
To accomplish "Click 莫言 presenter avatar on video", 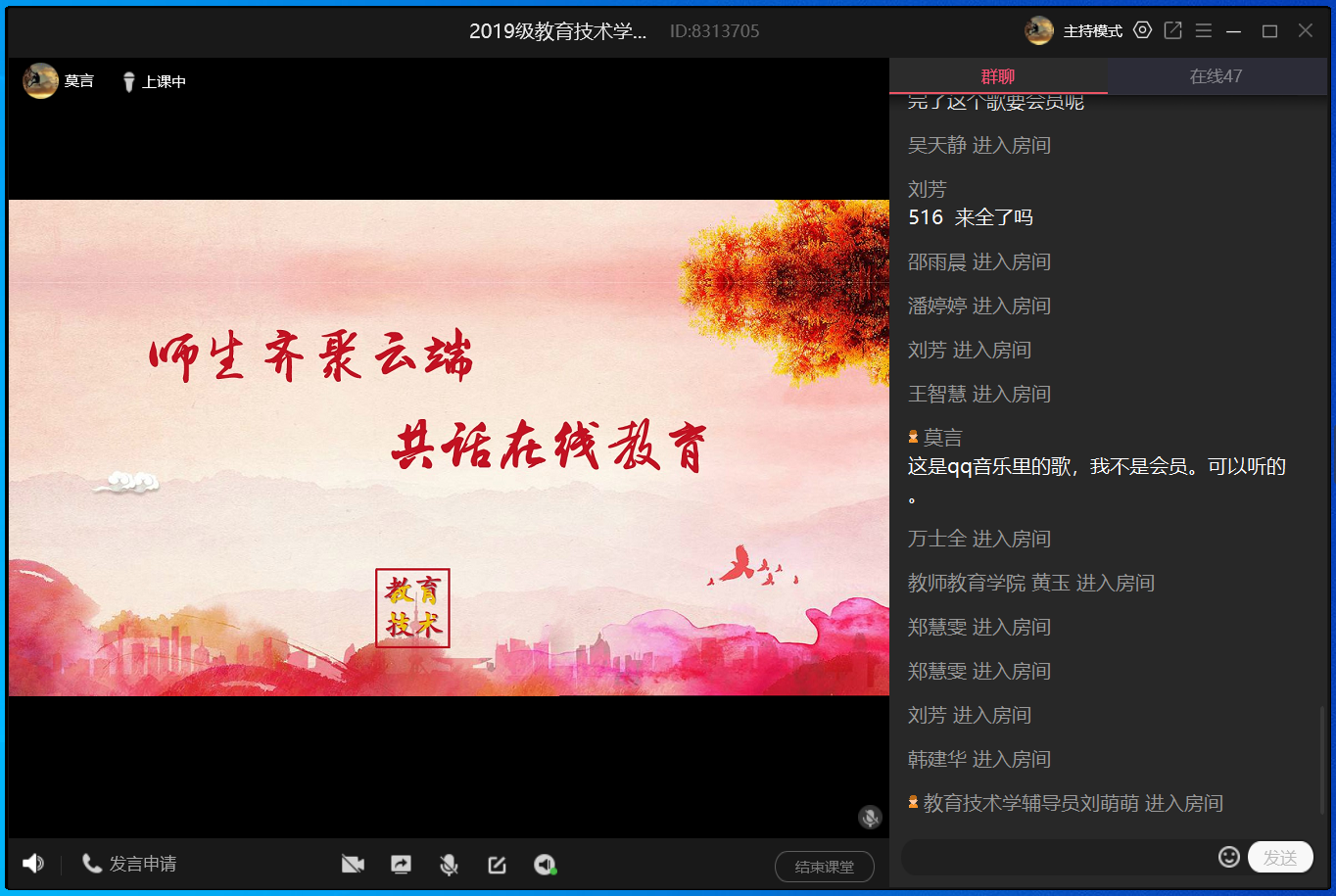I will coord(41,81).
